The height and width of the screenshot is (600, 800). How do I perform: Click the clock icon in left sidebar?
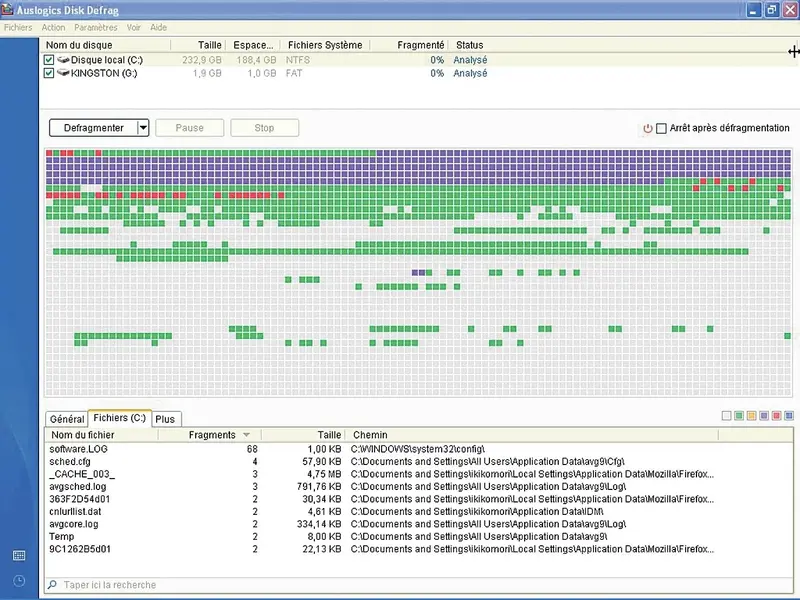pos(19,581)
